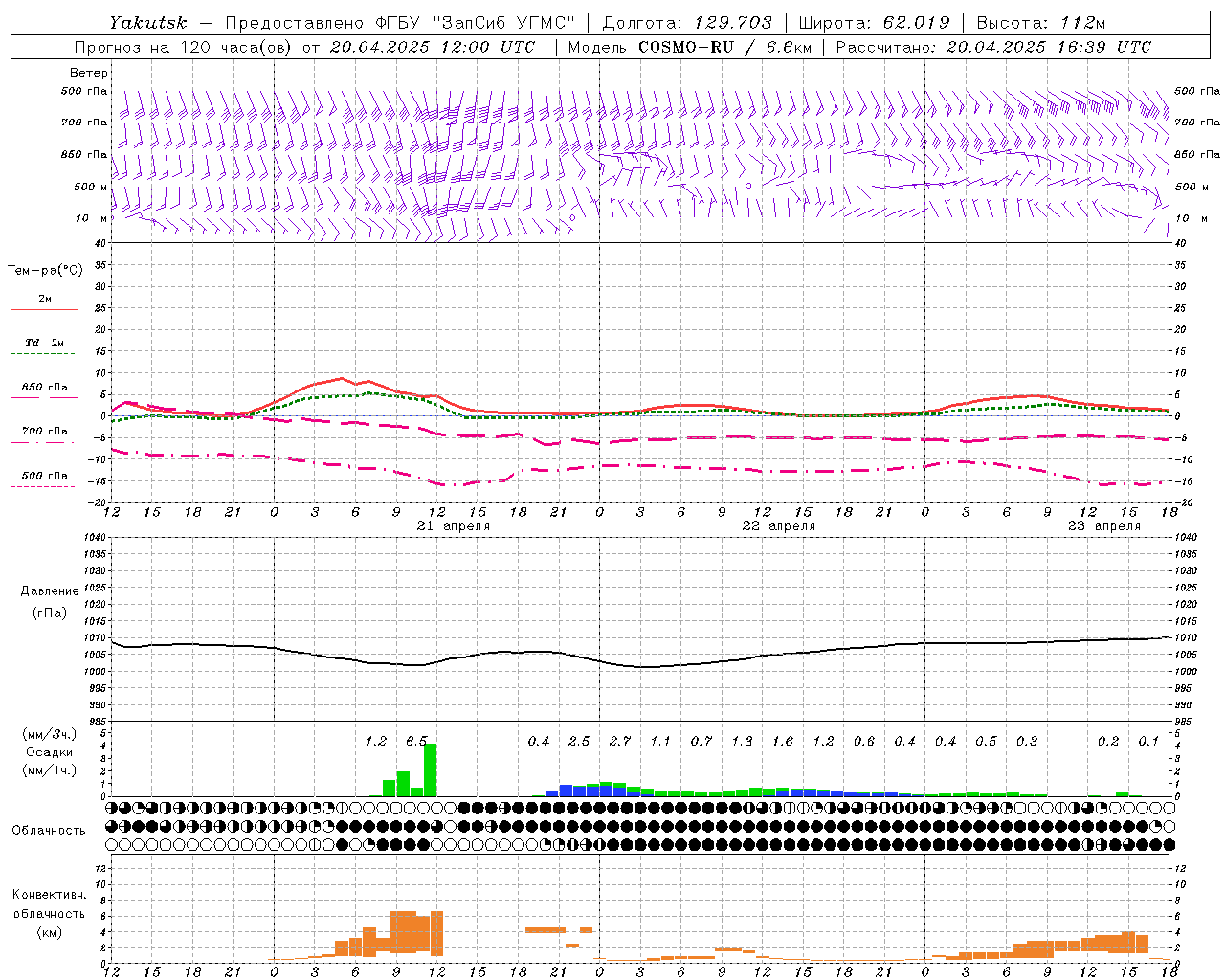Click the '0.3' precipitation total value
Screen dimensions: 1225x980
click(1027, 742)
